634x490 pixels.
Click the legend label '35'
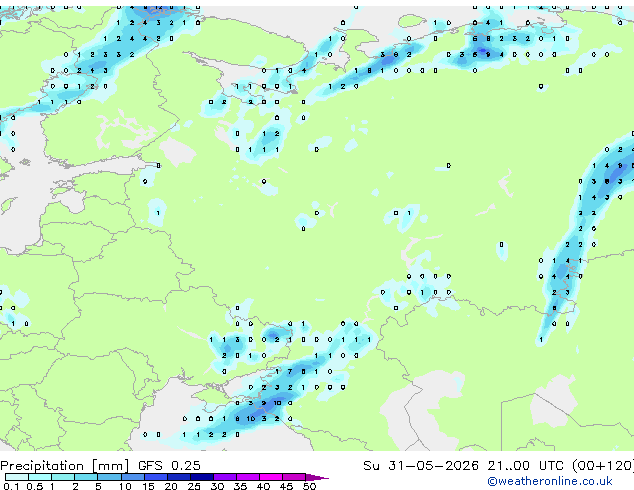click(x=240, y=486)
